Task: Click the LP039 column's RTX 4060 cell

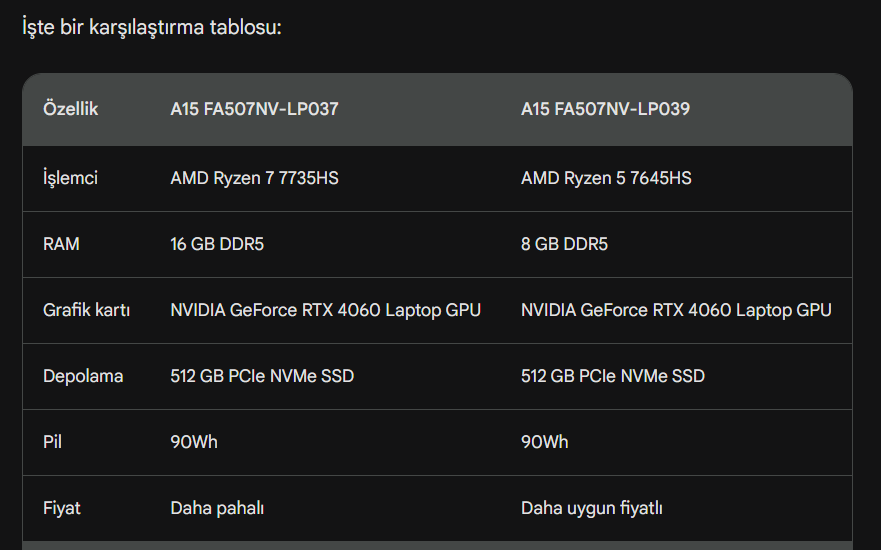Action: 676,310
